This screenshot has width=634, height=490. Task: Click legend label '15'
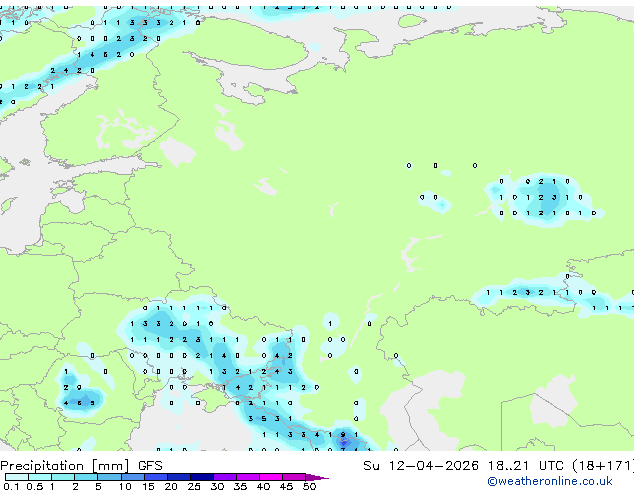point(148,486)
